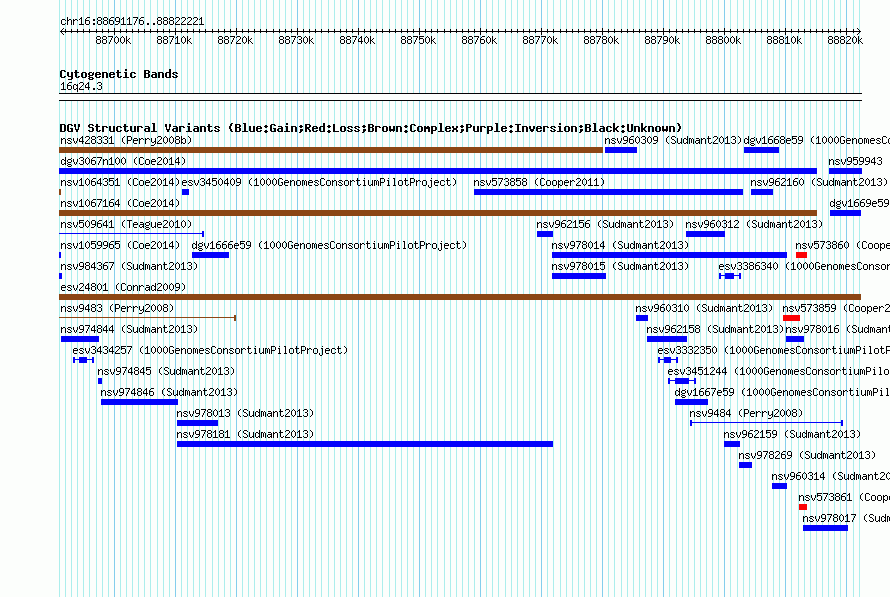
Task: Open the nsv9484 (Perry2008) thin blue line
Action: pos(766,423)
